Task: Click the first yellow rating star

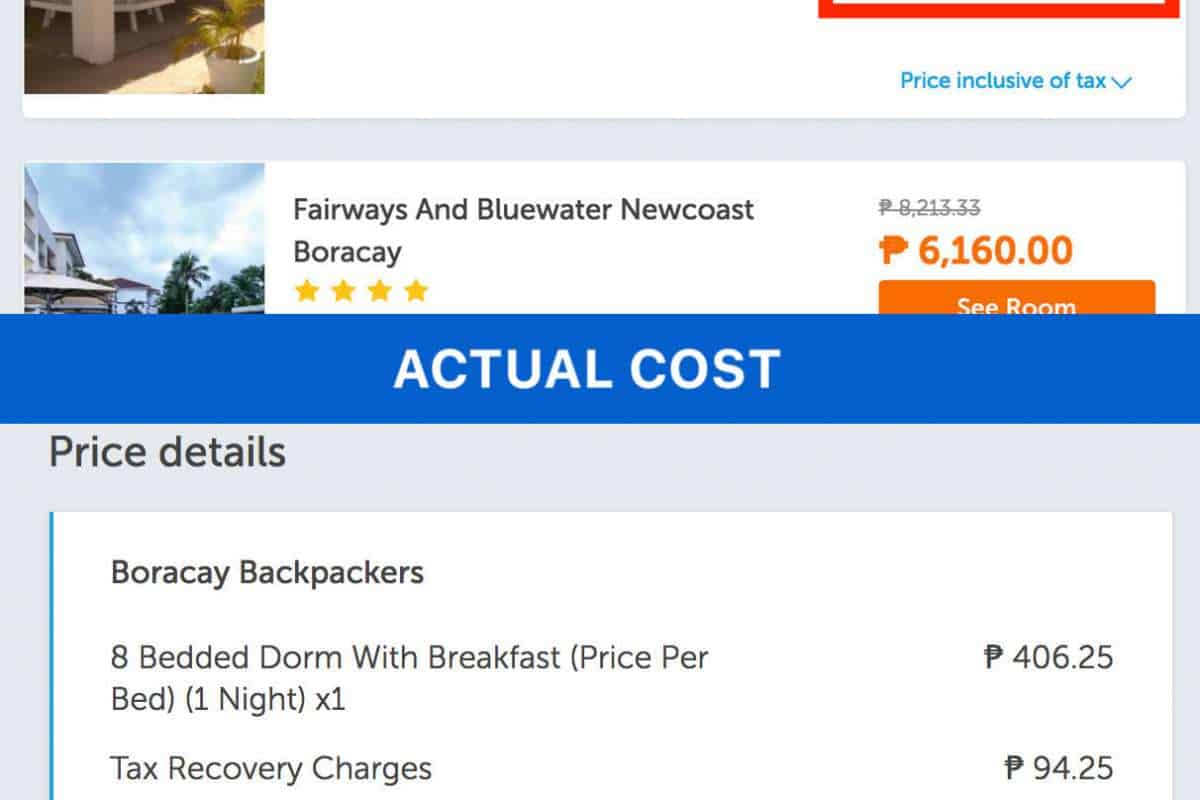Action: point(306,291)
